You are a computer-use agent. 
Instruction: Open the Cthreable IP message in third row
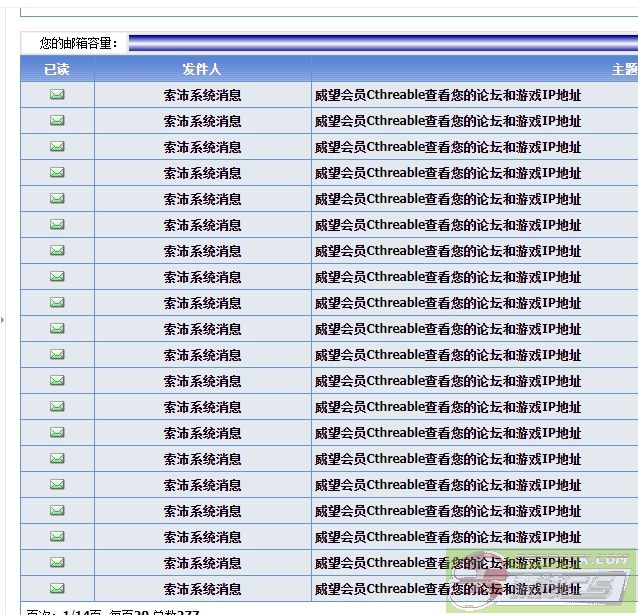pyautogui.click(x=448, y=147)
